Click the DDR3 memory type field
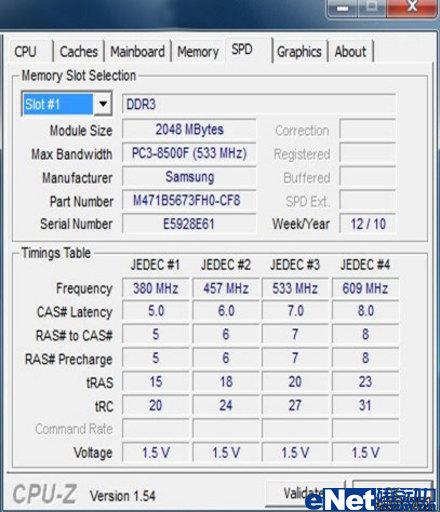The image size is (440, 512). point(259,104)
